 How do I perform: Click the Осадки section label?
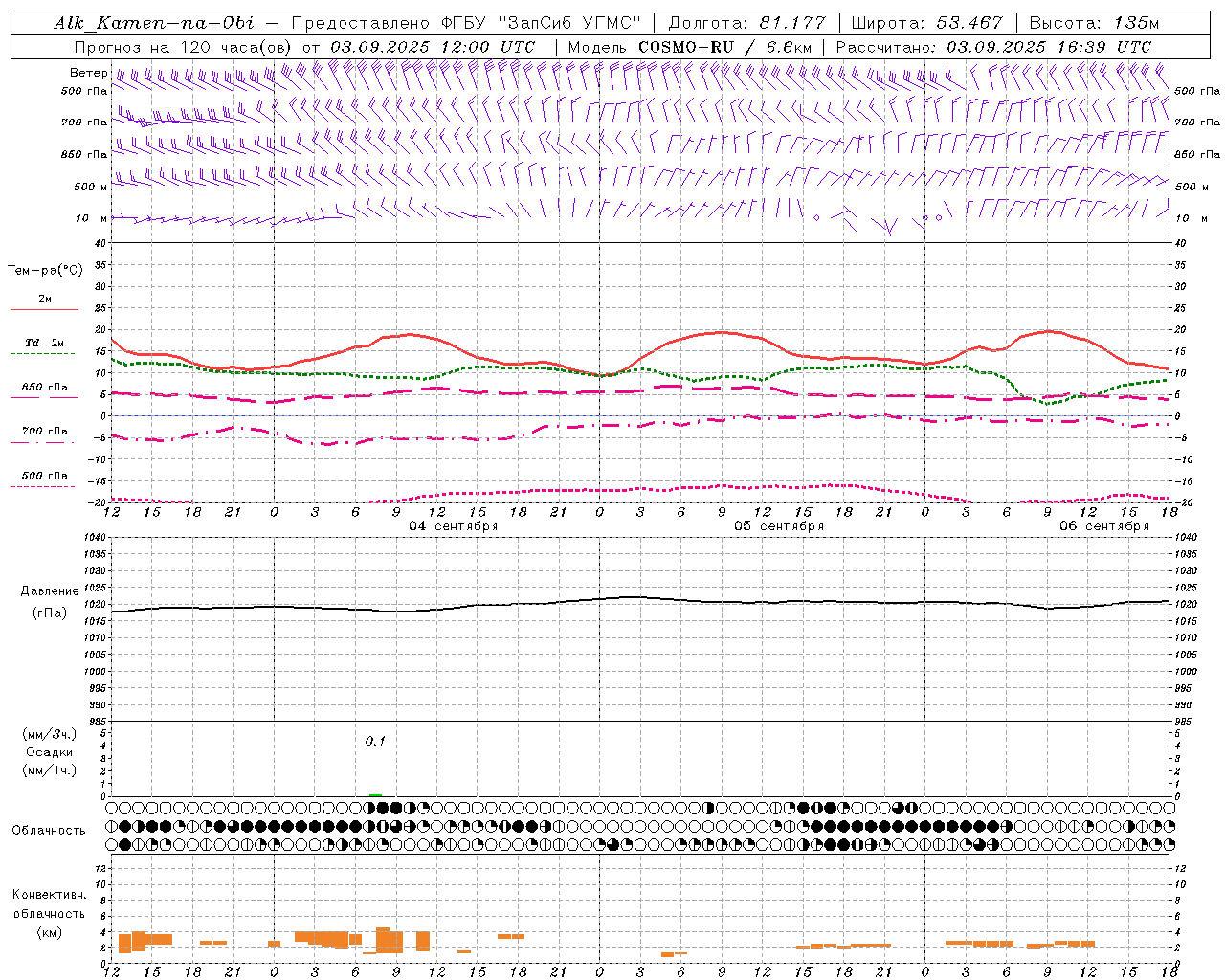(50, 752)
